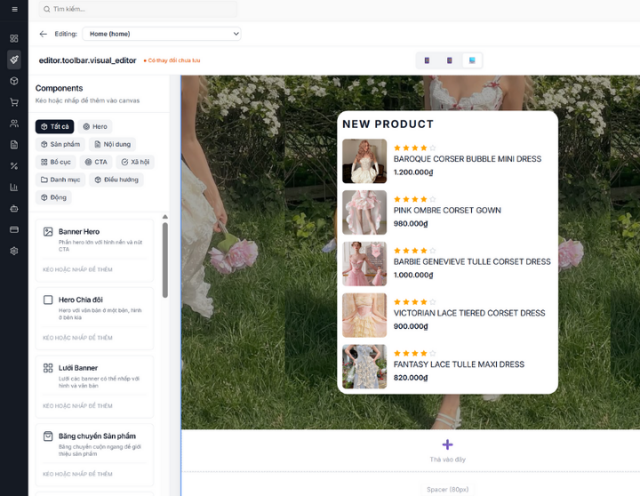
Task: Switch preview to tablet device view
Action: [x=449, y=60]
